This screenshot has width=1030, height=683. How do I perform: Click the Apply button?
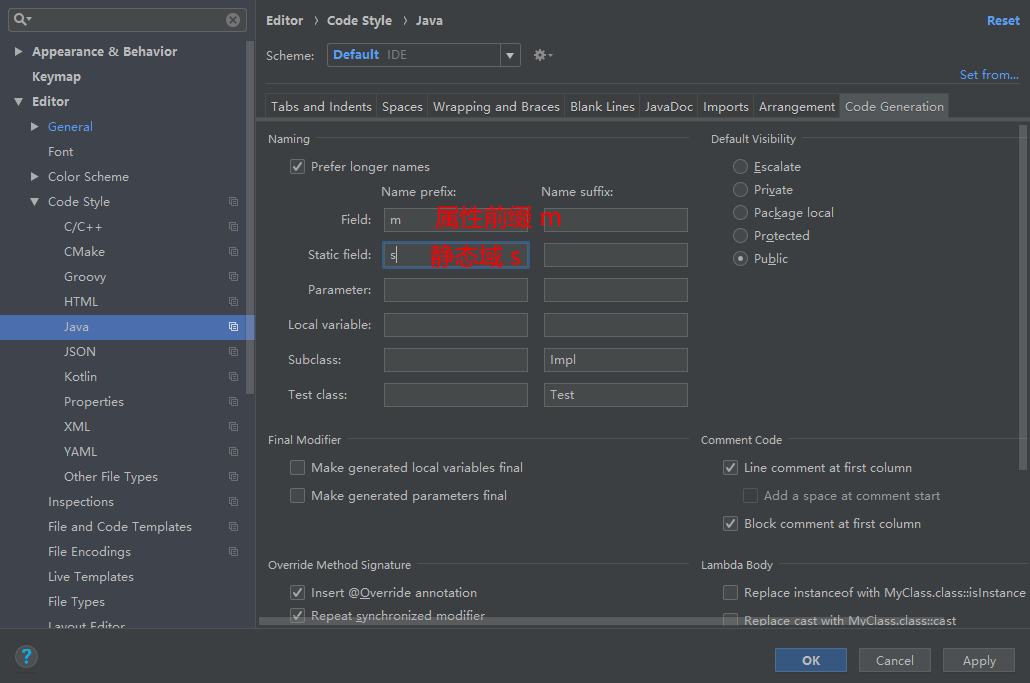tap(979, 660)
